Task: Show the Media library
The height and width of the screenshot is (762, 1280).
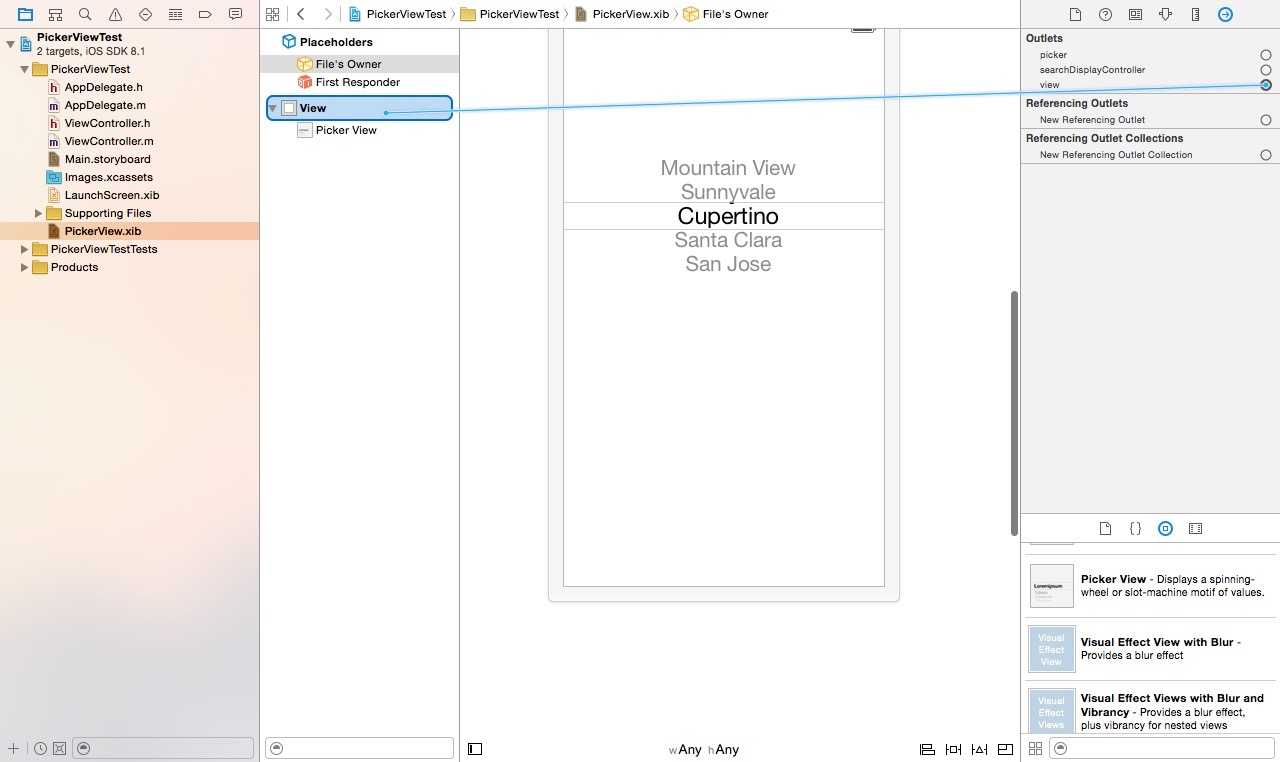Action: [1195, 528]
